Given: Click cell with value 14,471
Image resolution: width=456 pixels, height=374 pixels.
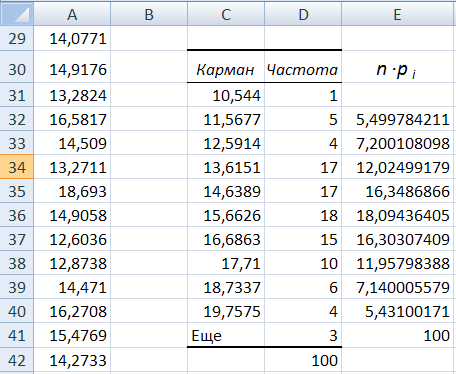Looking at the screenshot, I should pos(72,287).
